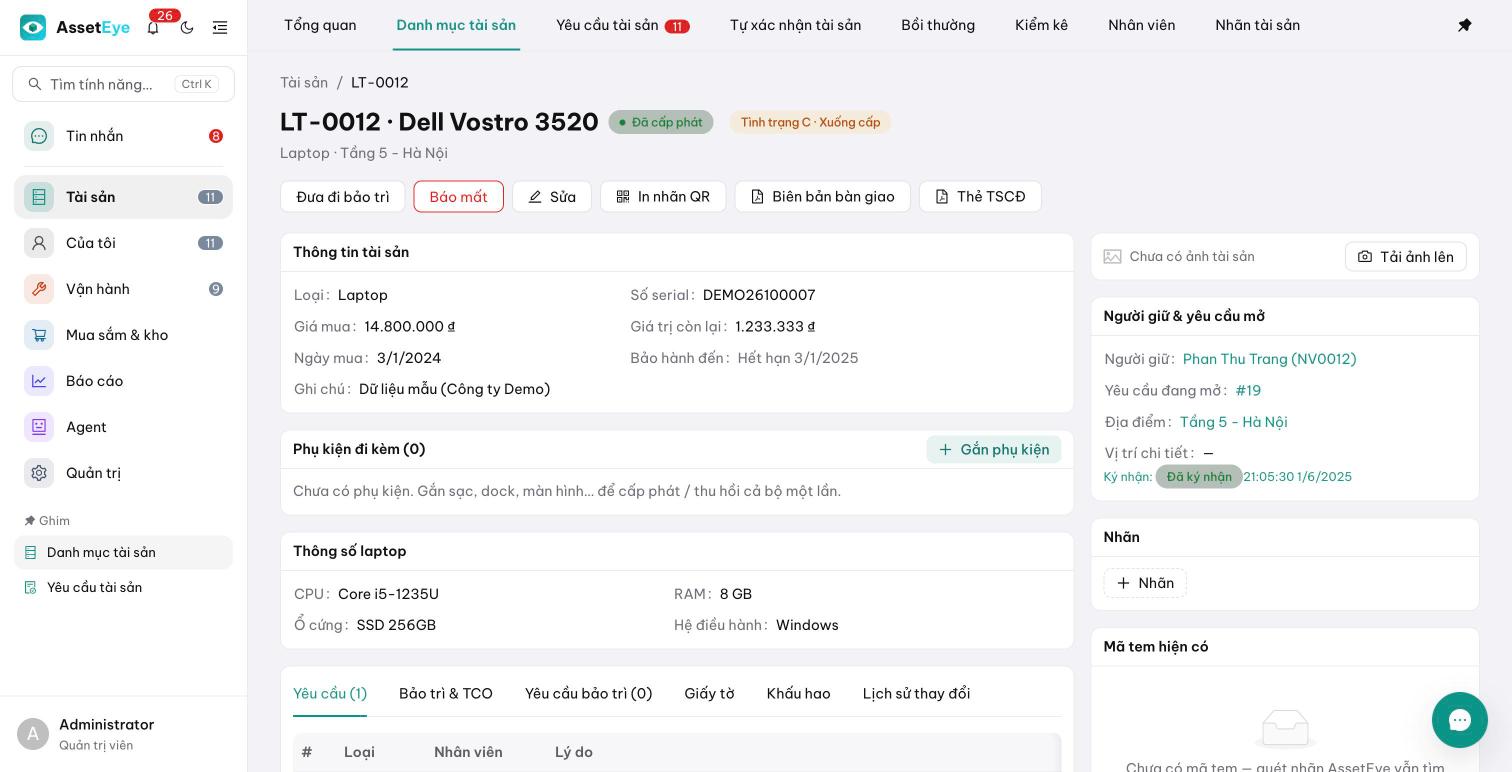Add a label with Nhãn button
This screenshot has height=772, width=1512.
(1145, 583)
